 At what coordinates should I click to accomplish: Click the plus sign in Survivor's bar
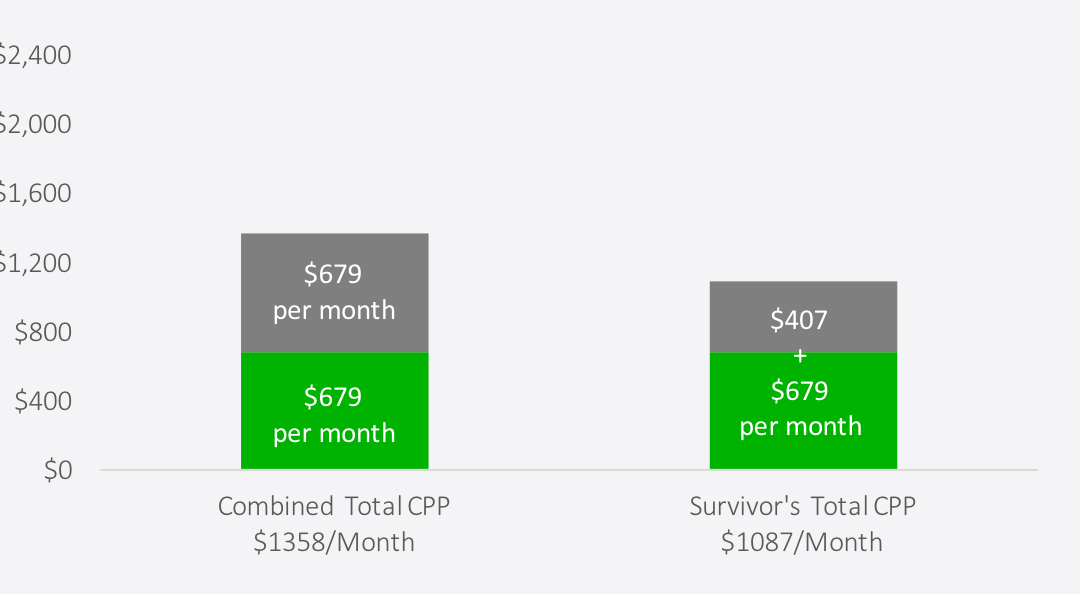800,356
